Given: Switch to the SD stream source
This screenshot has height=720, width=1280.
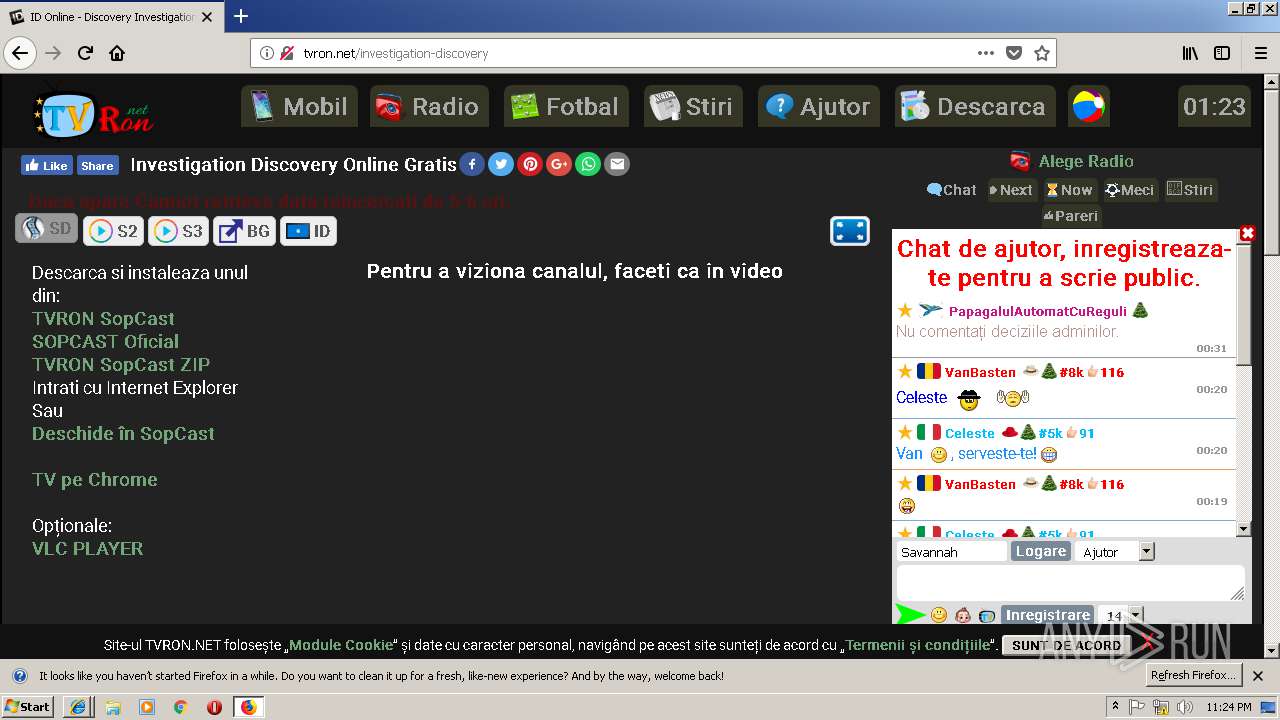Looking at the screenshot, I should pyautogui.click(x=47, y=229).
